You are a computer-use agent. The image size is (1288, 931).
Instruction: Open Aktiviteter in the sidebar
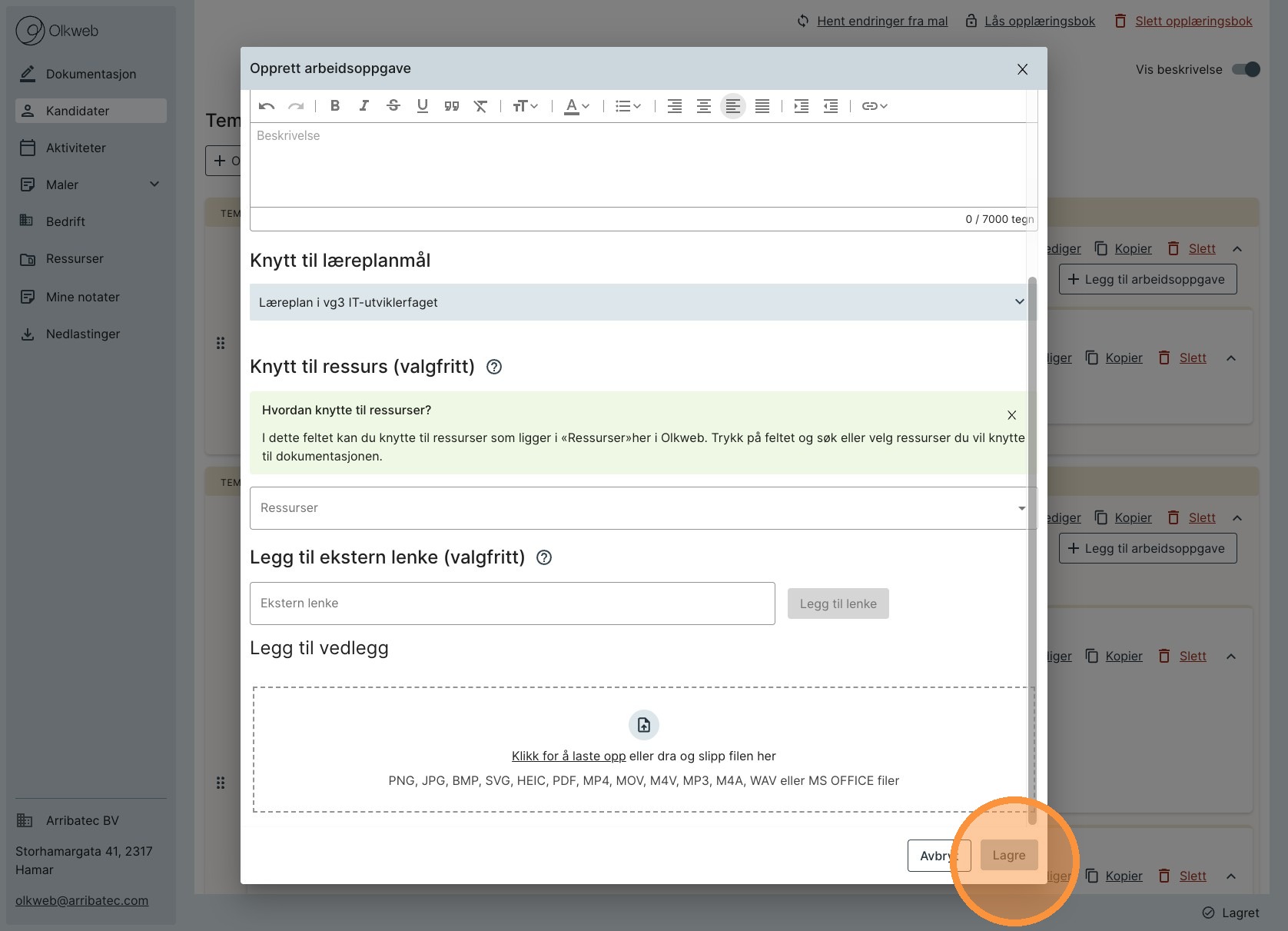[76, 148]
